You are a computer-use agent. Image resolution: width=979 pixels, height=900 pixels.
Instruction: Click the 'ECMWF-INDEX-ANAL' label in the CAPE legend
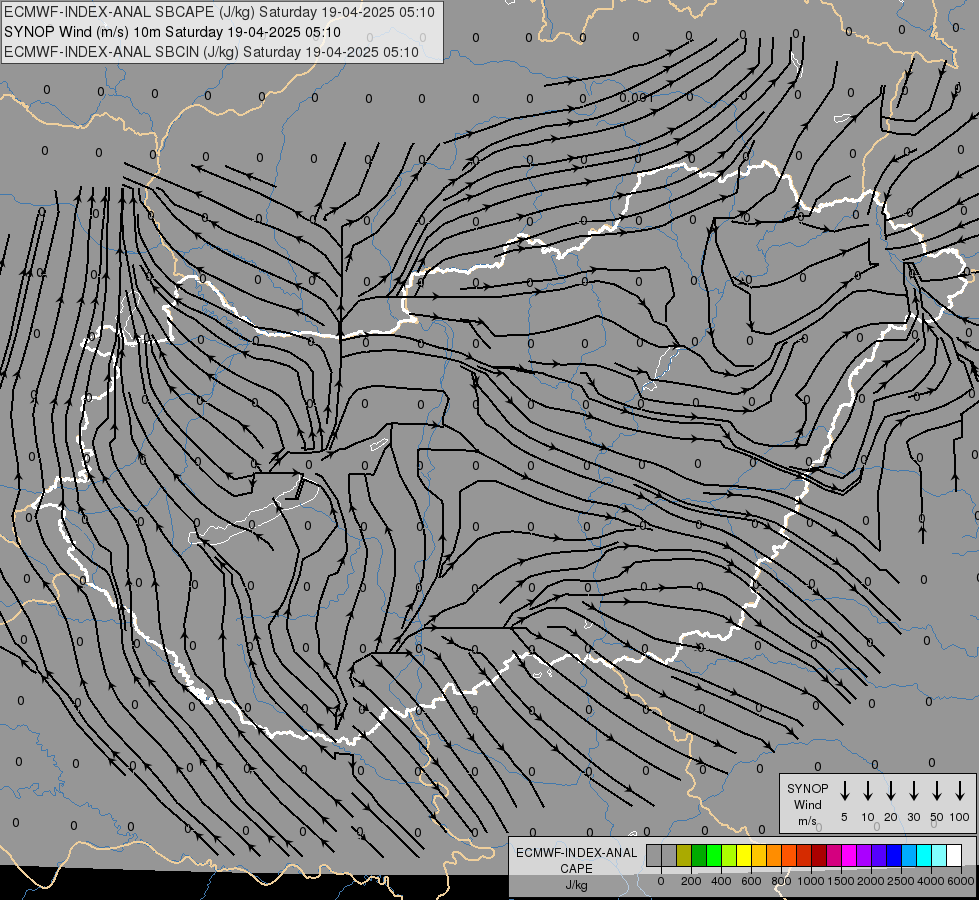[x=576, y=853]
